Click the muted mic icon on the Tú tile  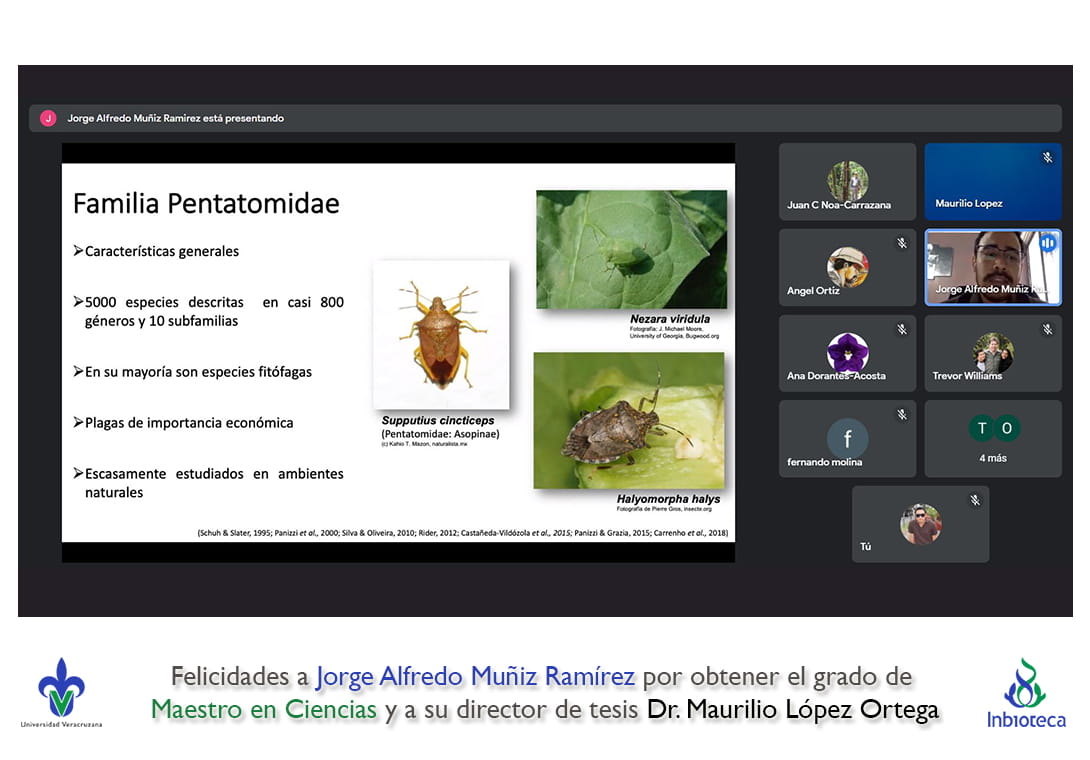click(x=975, y=500)
